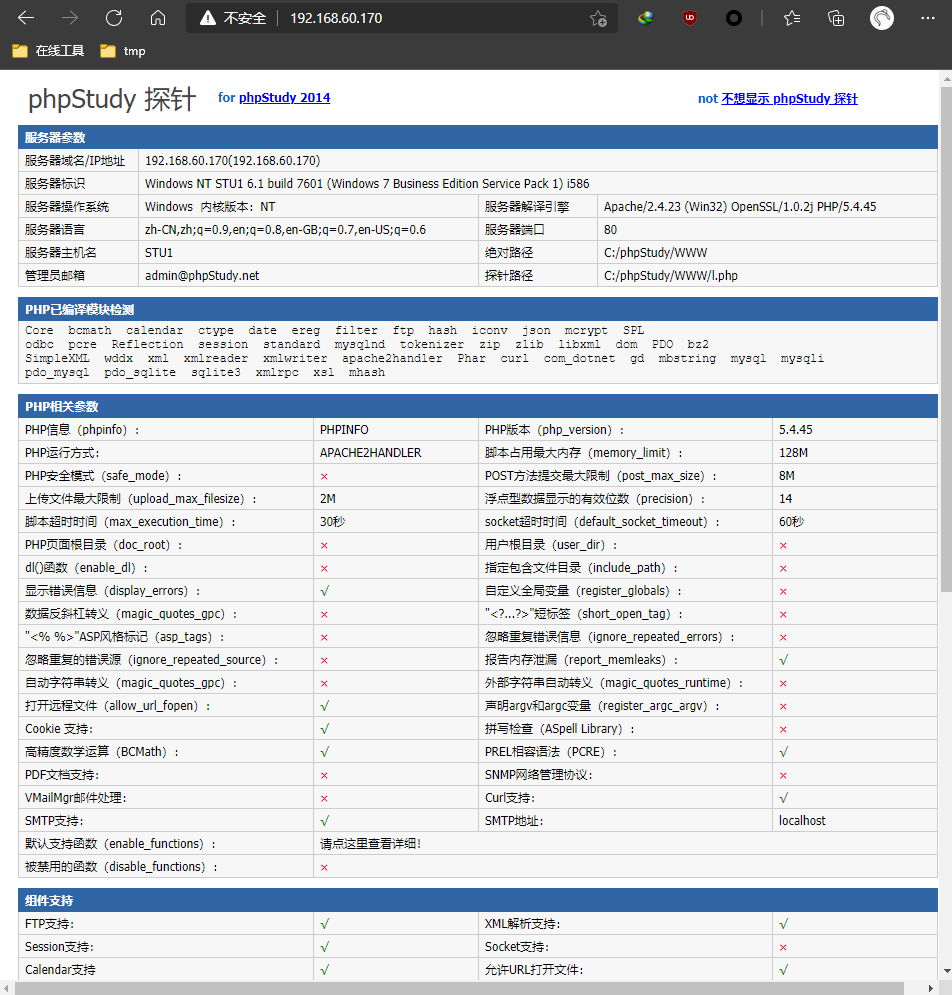952x995 pixels.
Task: Click the C:/phpStudy/WWW/l.php path
Action: [670, 275]
